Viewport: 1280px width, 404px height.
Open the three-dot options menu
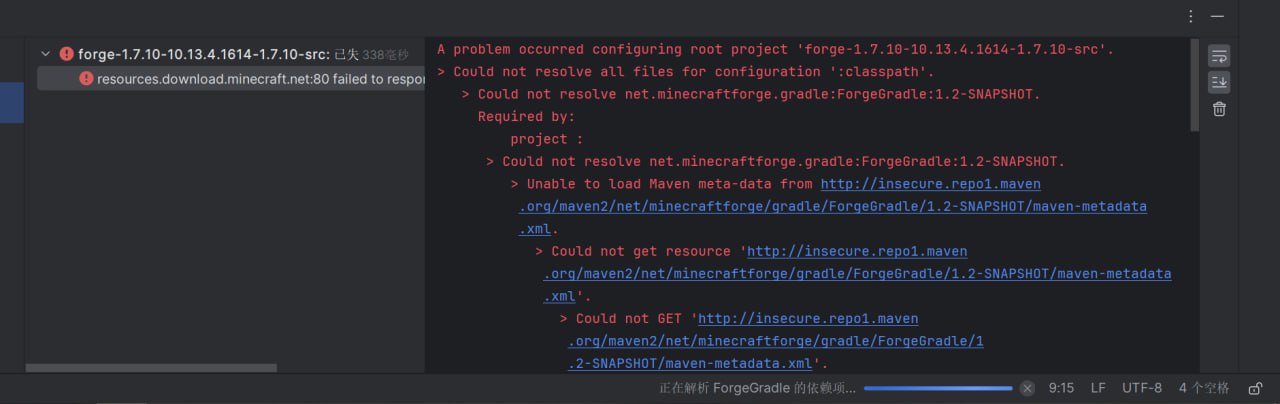coord(1191,16)
